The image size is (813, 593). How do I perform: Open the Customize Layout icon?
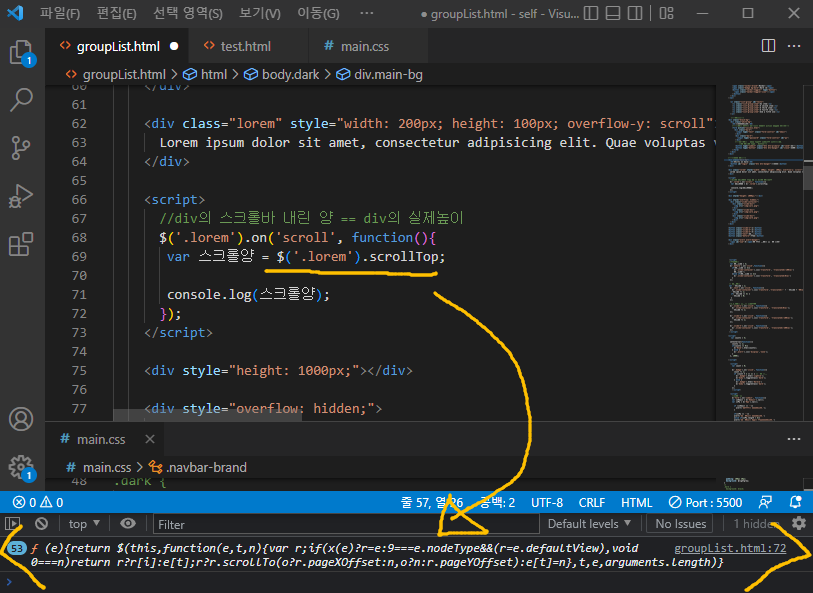(666, 13)
